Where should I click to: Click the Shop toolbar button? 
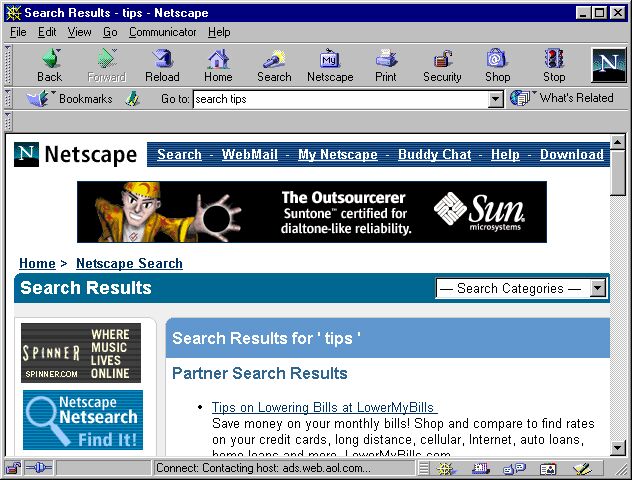(497, 65)
